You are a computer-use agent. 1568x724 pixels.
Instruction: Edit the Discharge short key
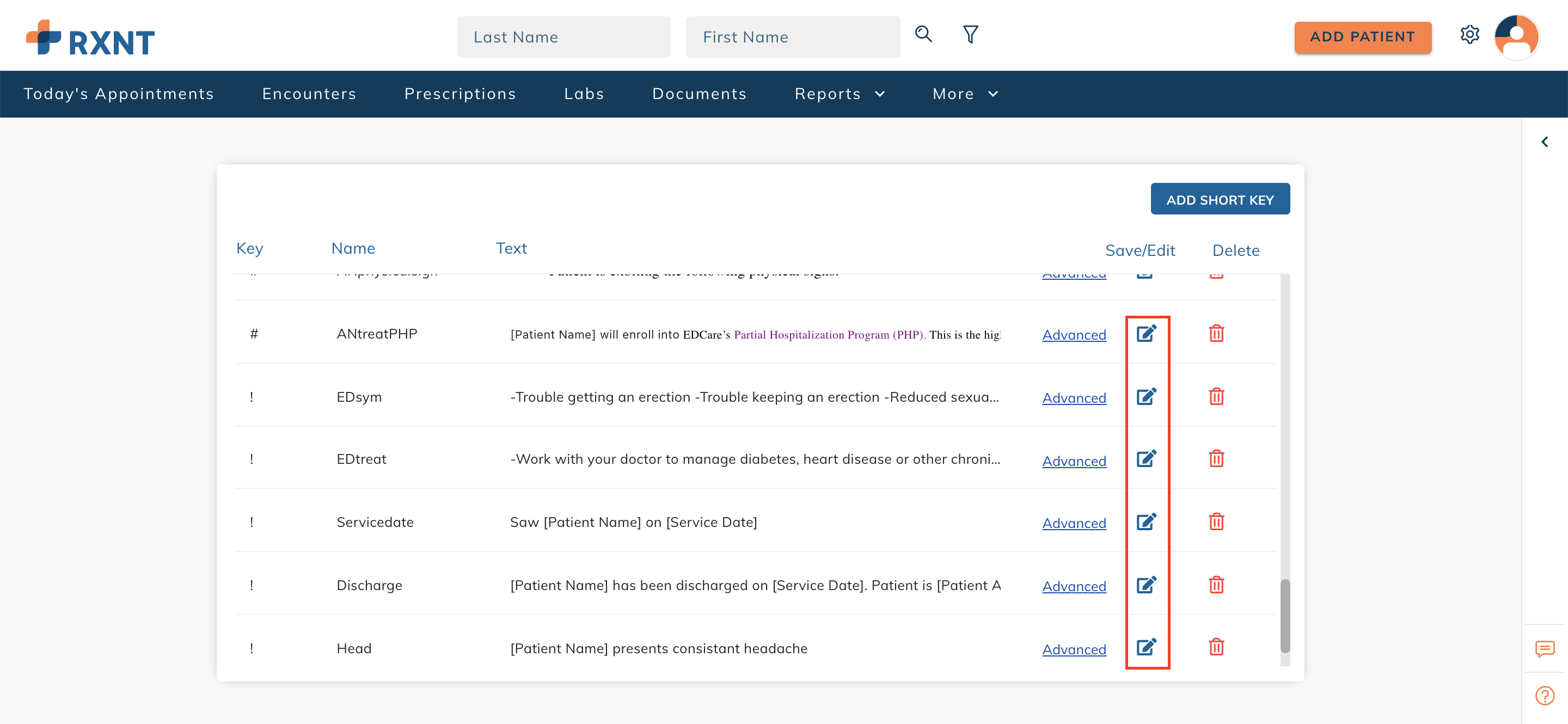pyautogui.click(x=1146, y=585)
